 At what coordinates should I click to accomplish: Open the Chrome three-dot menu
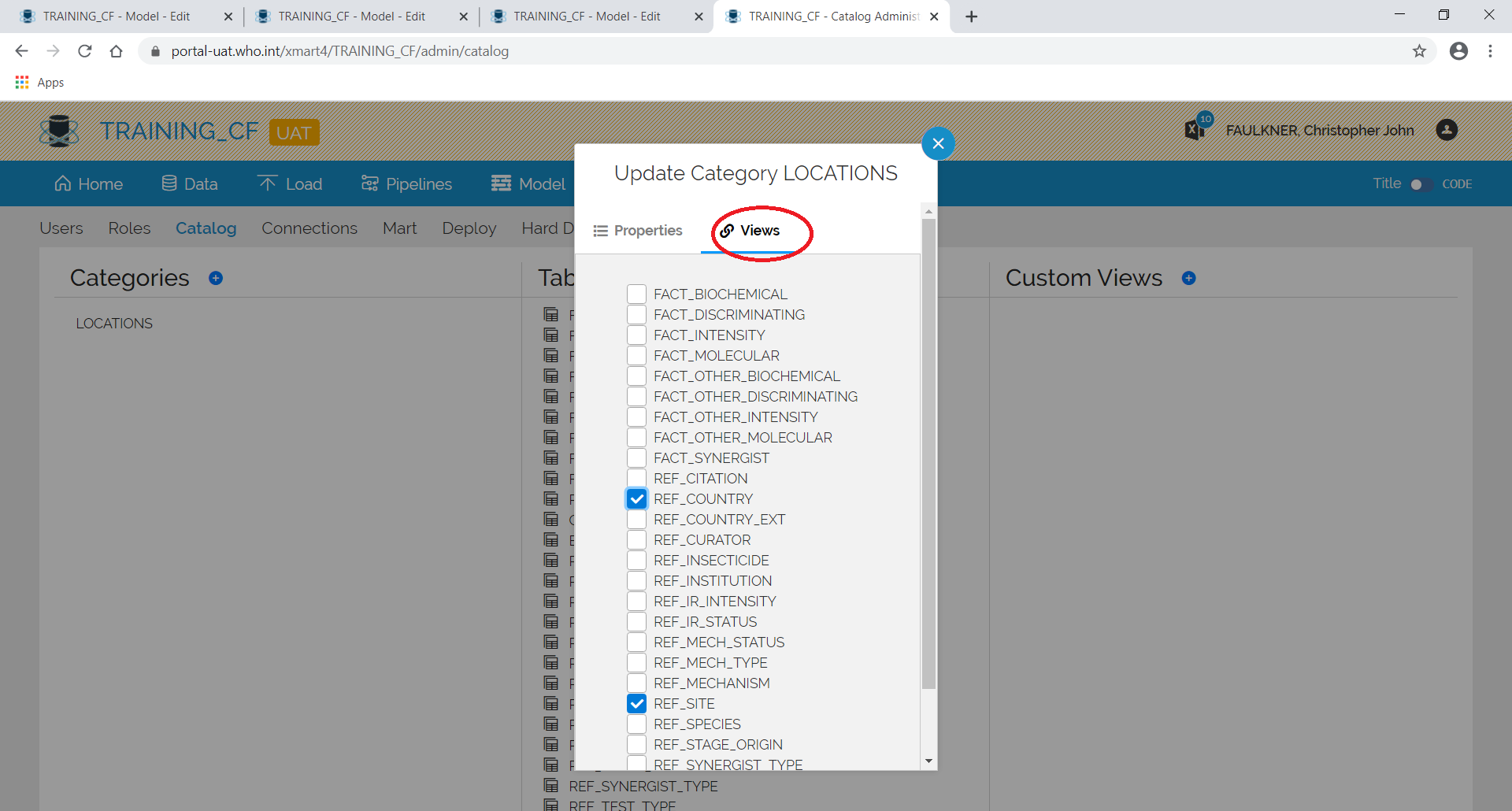pyautogui.click(x=1490, y=51)
